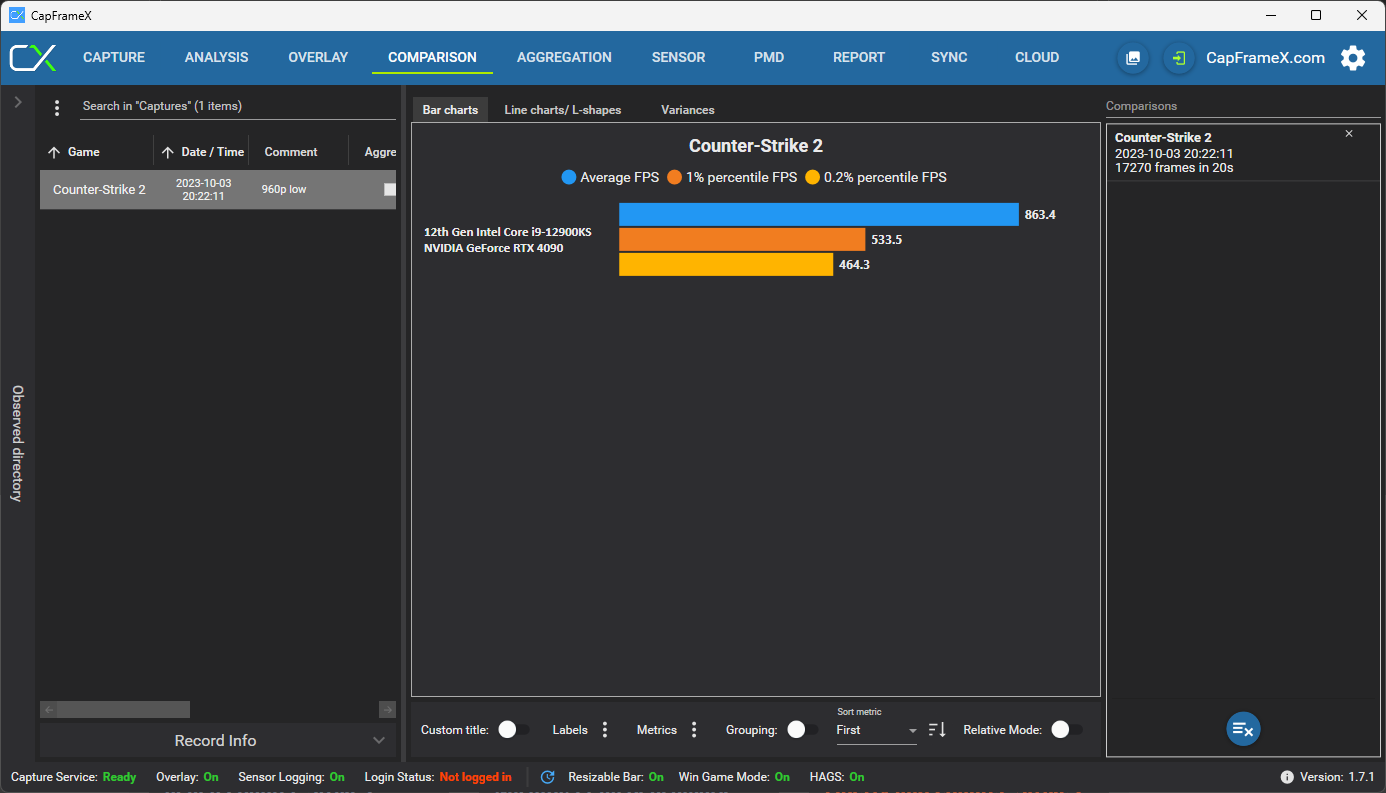Viewport: 1386px width, 793px height.
Task: Click the login arrow icon
Action: click(x=1180, y=58)
